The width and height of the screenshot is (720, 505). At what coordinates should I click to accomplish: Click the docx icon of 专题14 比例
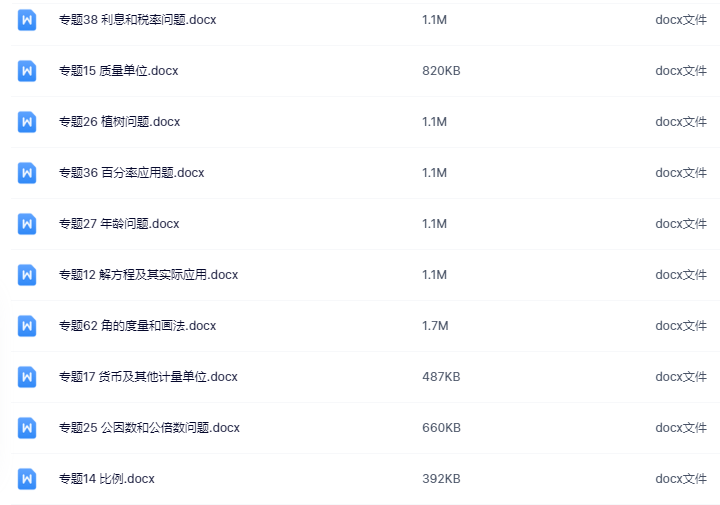click(x=27, y=478)
